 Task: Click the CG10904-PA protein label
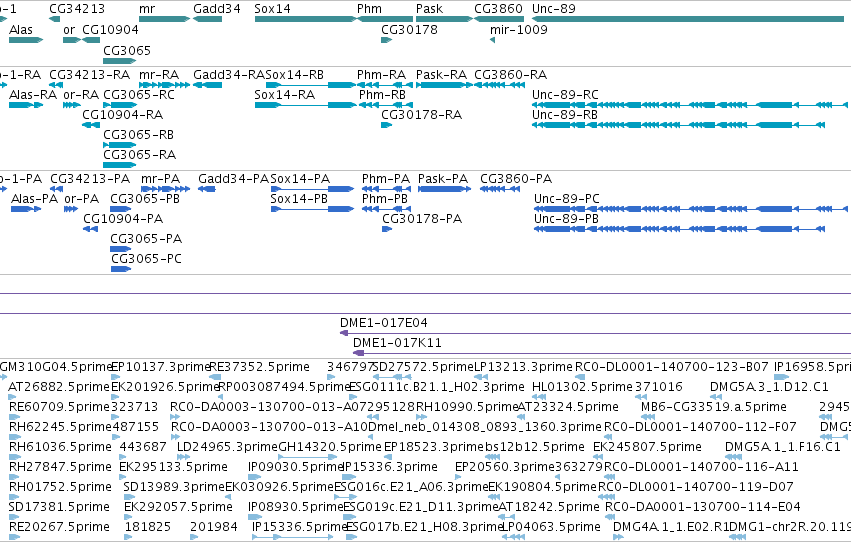(x=123, y=219)
